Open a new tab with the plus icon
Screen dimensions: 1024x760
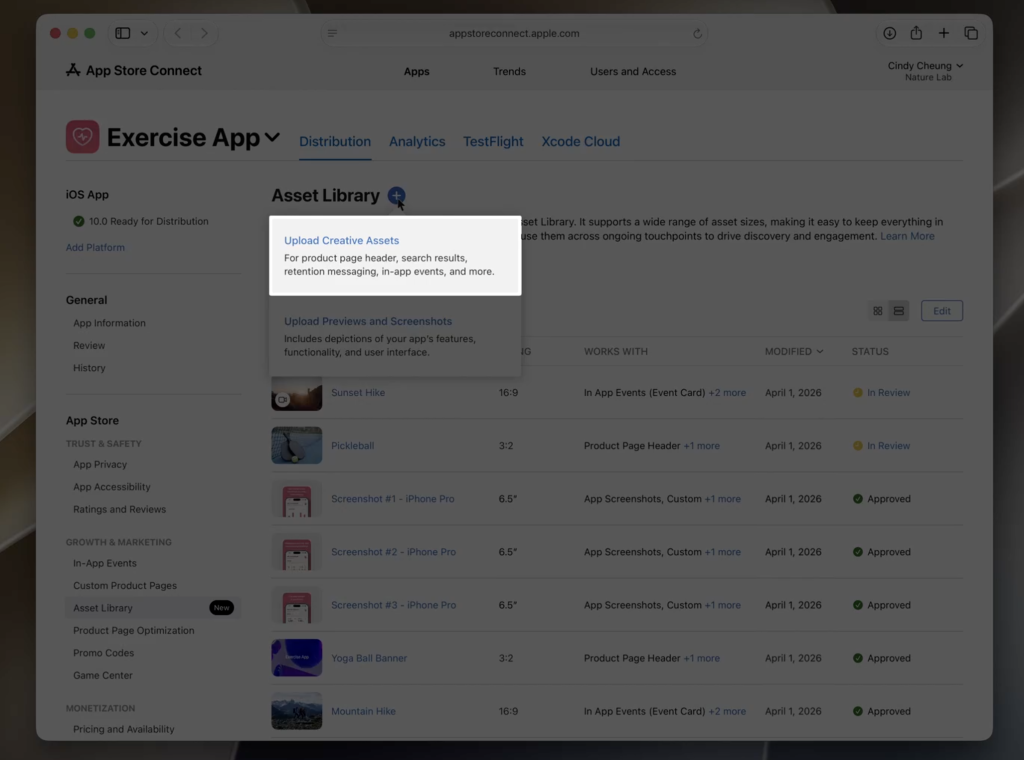944,33
